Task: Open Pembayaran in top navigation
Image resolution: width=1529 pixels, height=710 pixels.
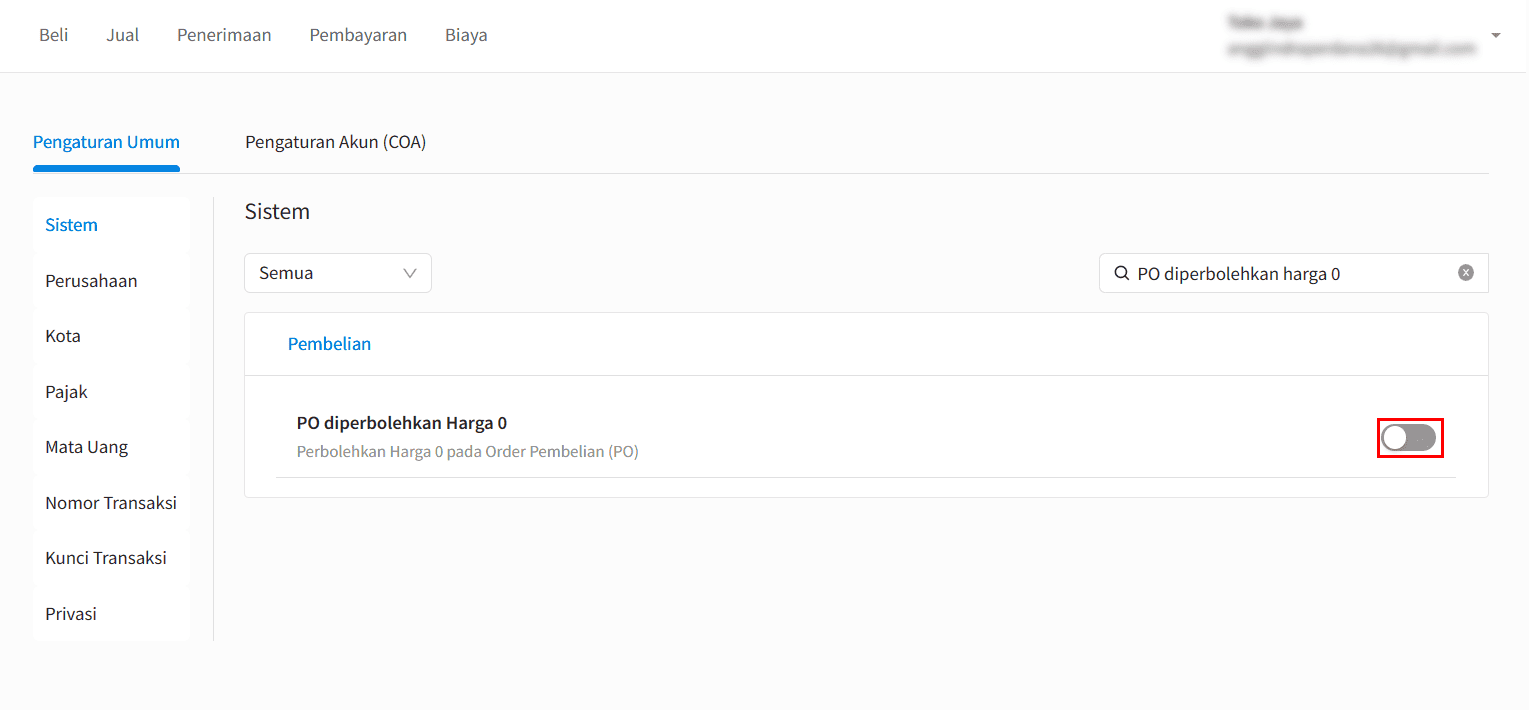Action: [x=358, y=35]
